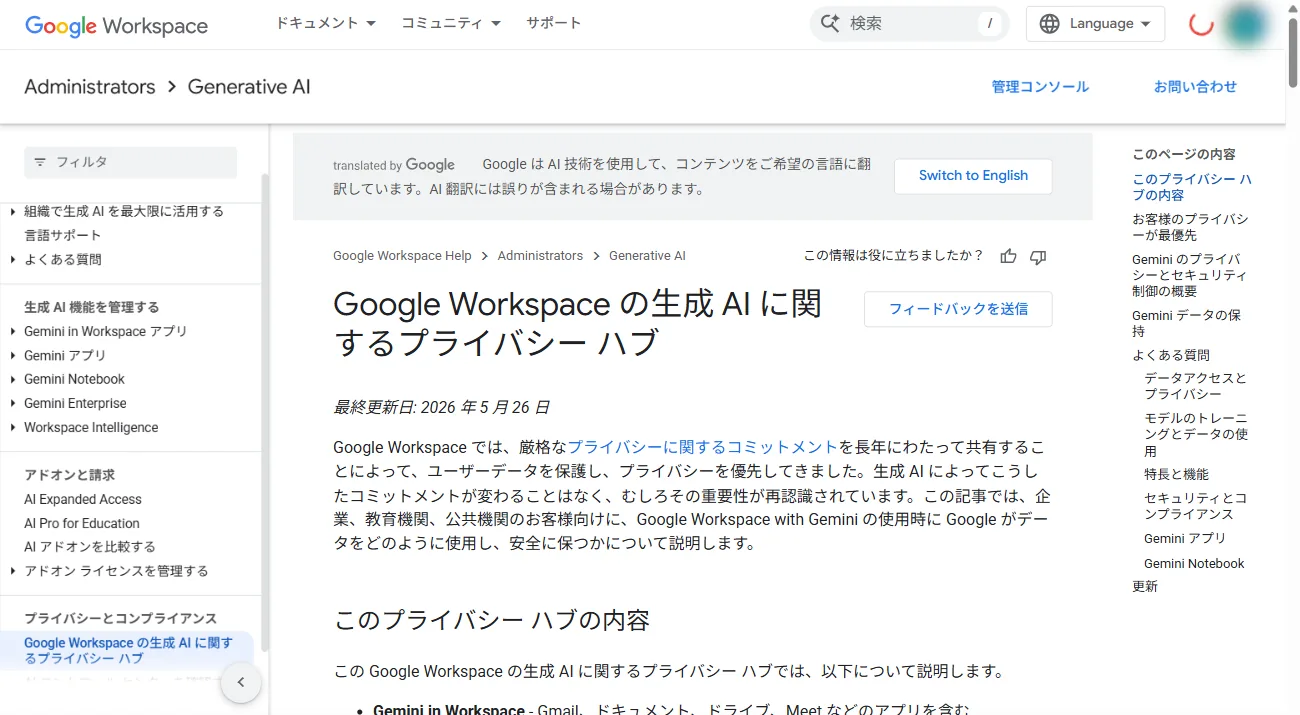Screen dimensions: 1300x715
Task: Jump to Gemini のプライバシーとセキュリティ制御の概要
Action: click(1189, 275)
